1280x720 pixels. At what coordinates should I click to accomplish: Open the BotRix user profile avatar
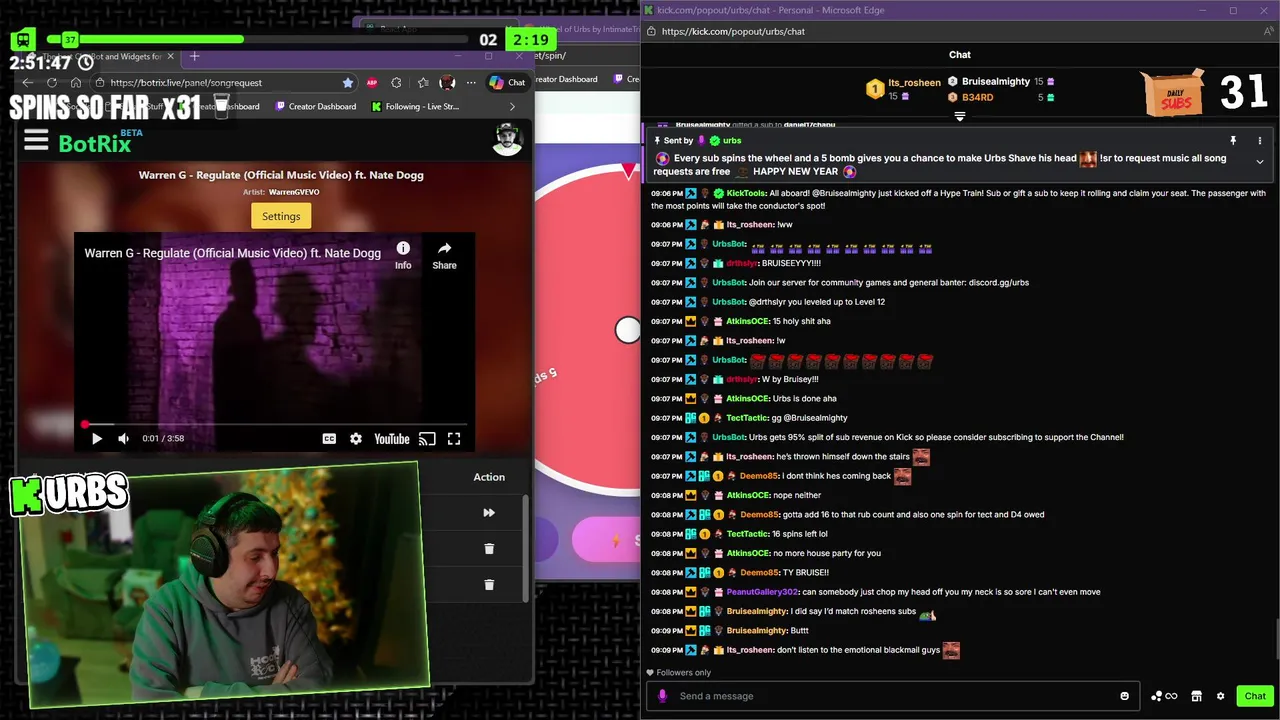click(x=508, y=140)
